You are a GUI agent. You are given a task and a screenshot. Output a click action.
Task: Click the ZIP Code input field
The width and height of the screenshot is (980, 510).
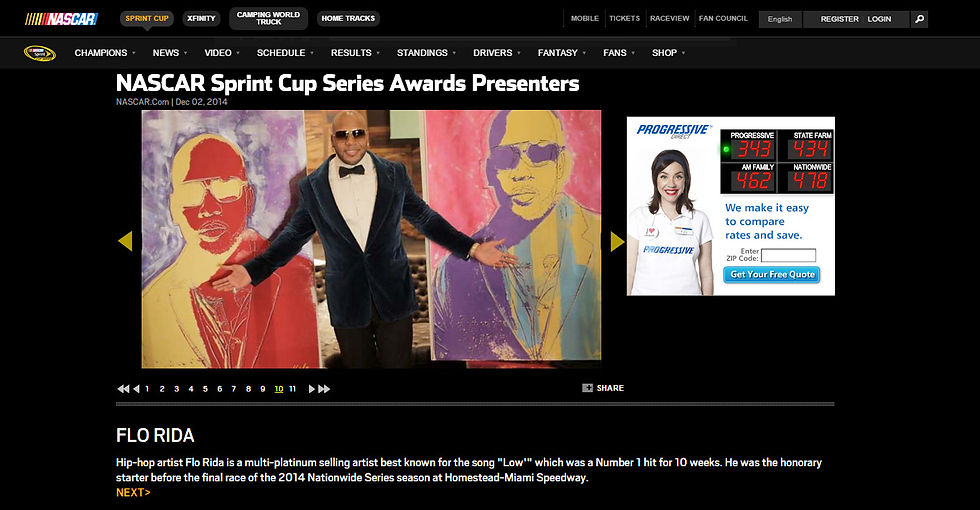click(x=788, y=255)
